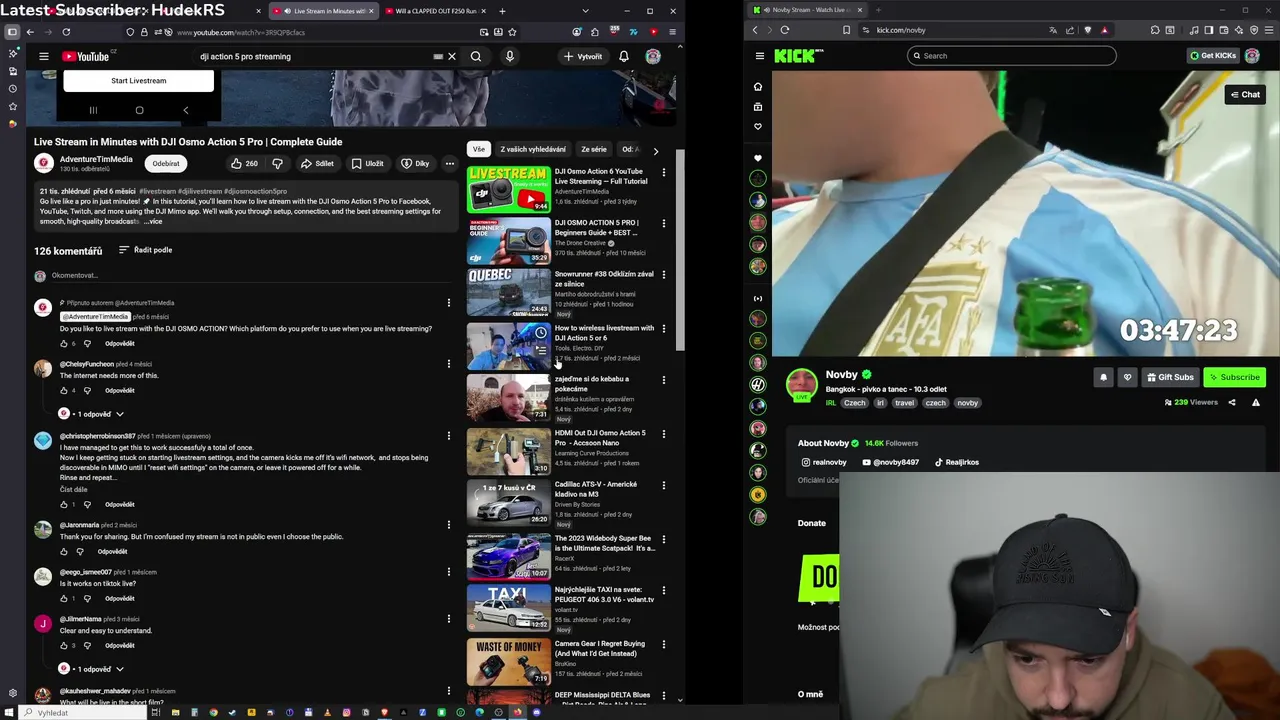Screen dimensions: 1280x720
Task: Switch to Live Stream in Minutes tab
Action: (324, 11)
